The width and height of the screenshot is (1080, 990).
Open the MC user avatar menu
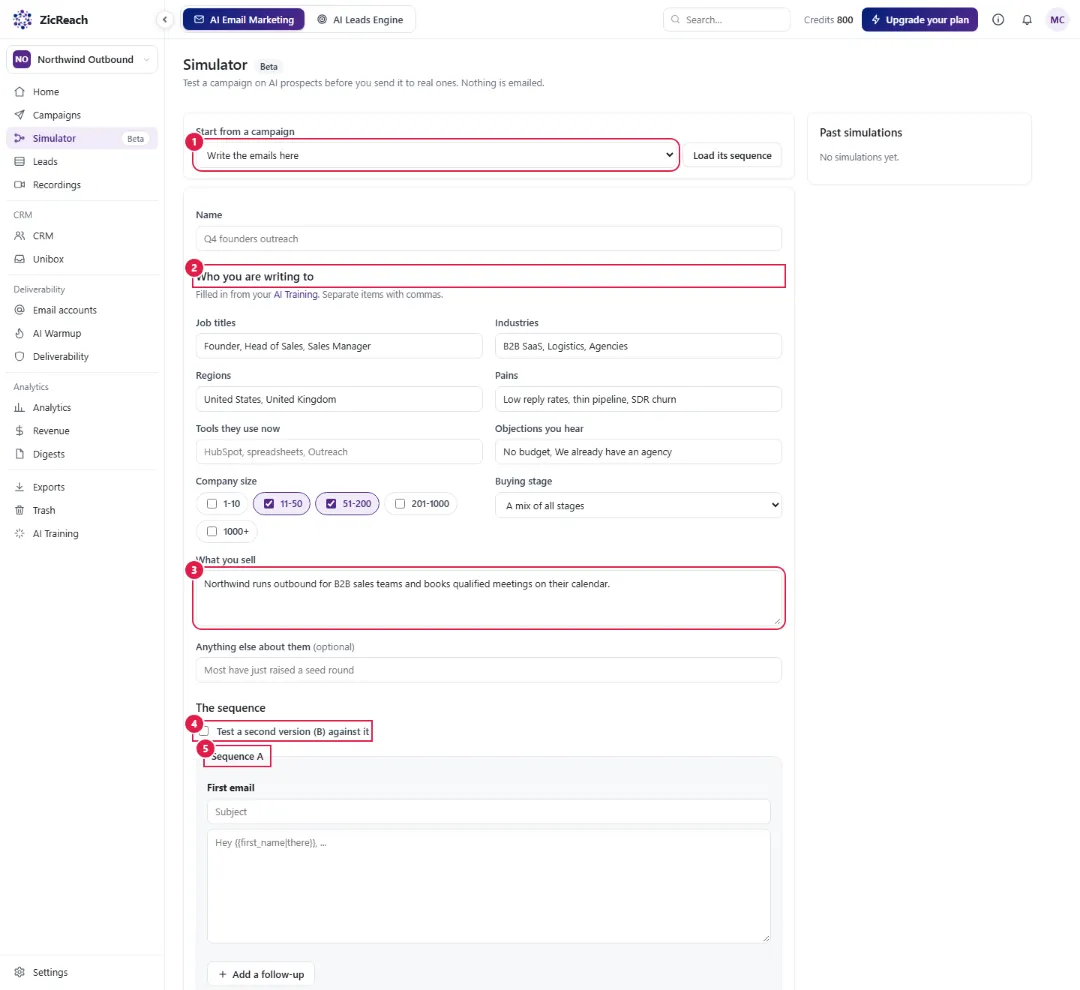[1057, 19]
